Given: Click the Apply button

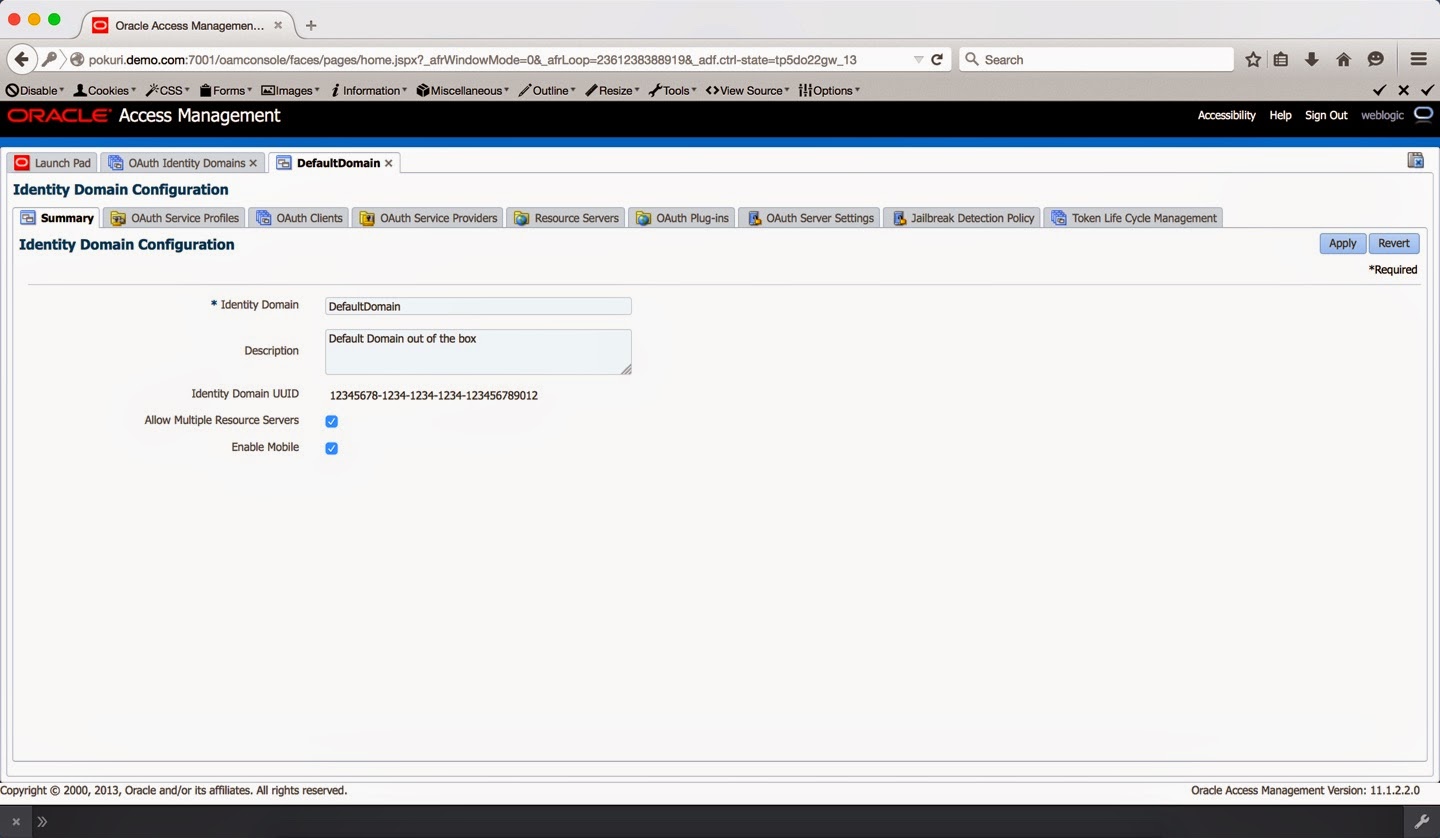Looking at the screenshot, I should point(1342,243).
